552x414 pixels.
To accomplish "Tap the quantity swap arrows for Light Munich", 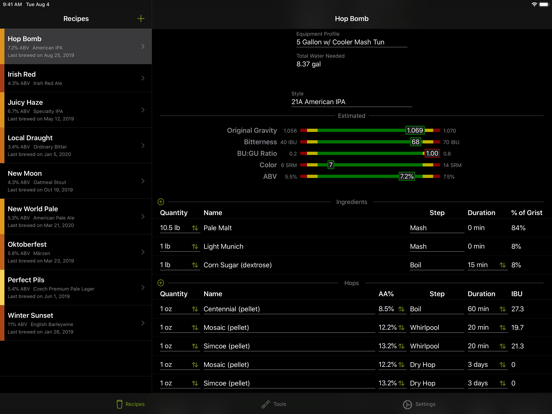I will point(195,247).
